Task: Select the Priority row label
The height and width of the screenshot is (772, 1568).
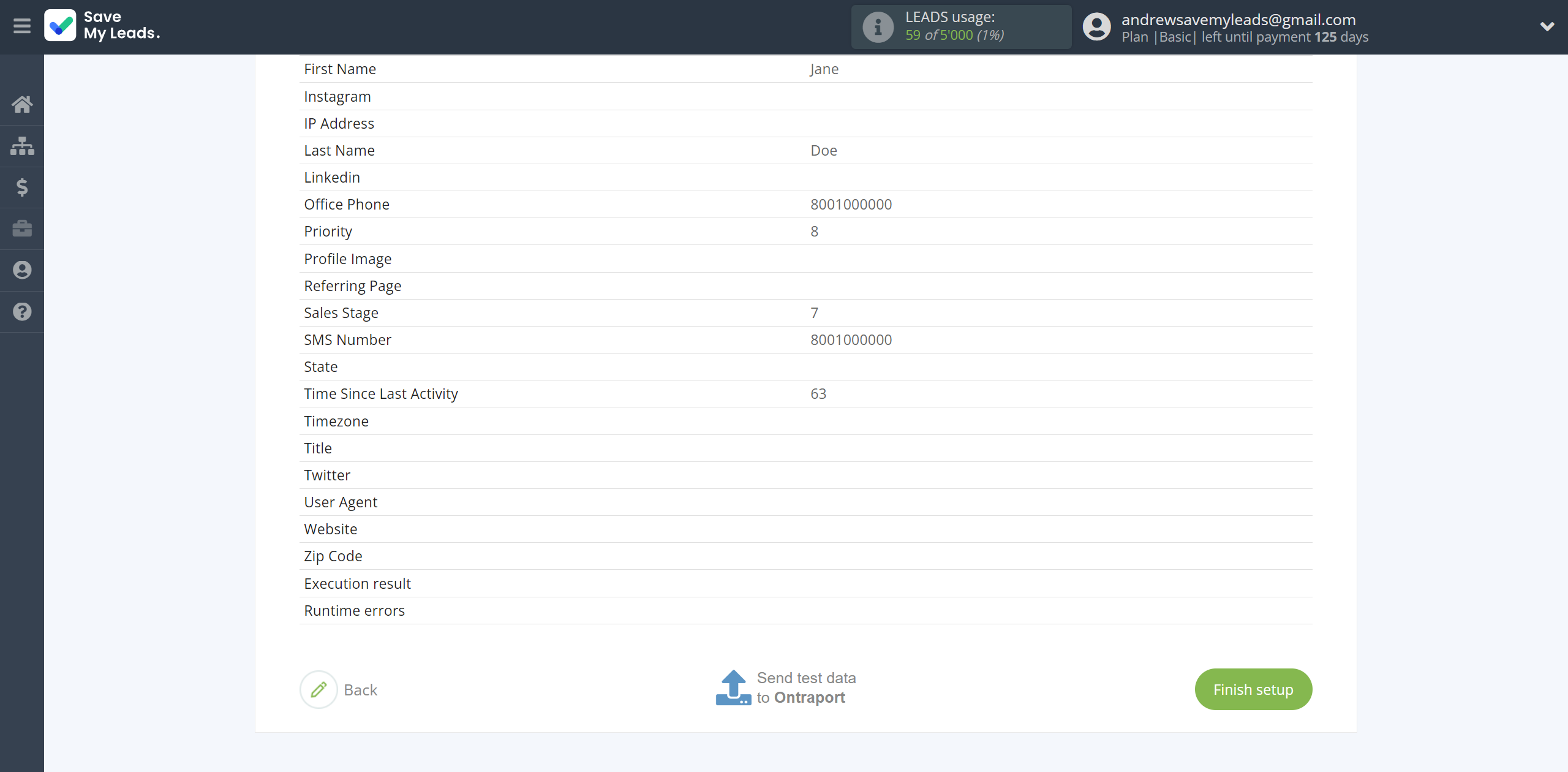Action: click(x=328, y=232)
